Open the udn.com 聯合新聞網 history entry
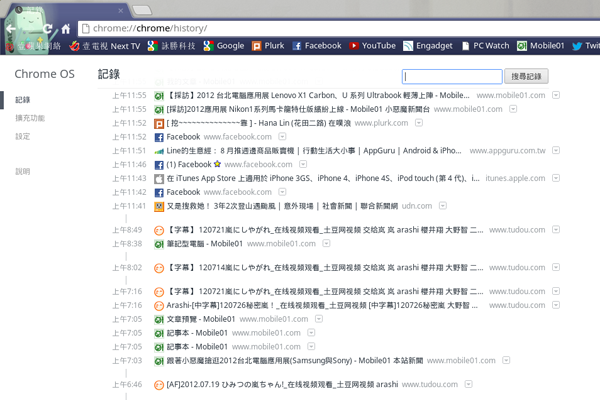The height and width of the screenshot is (400, 600). point(282,206)
